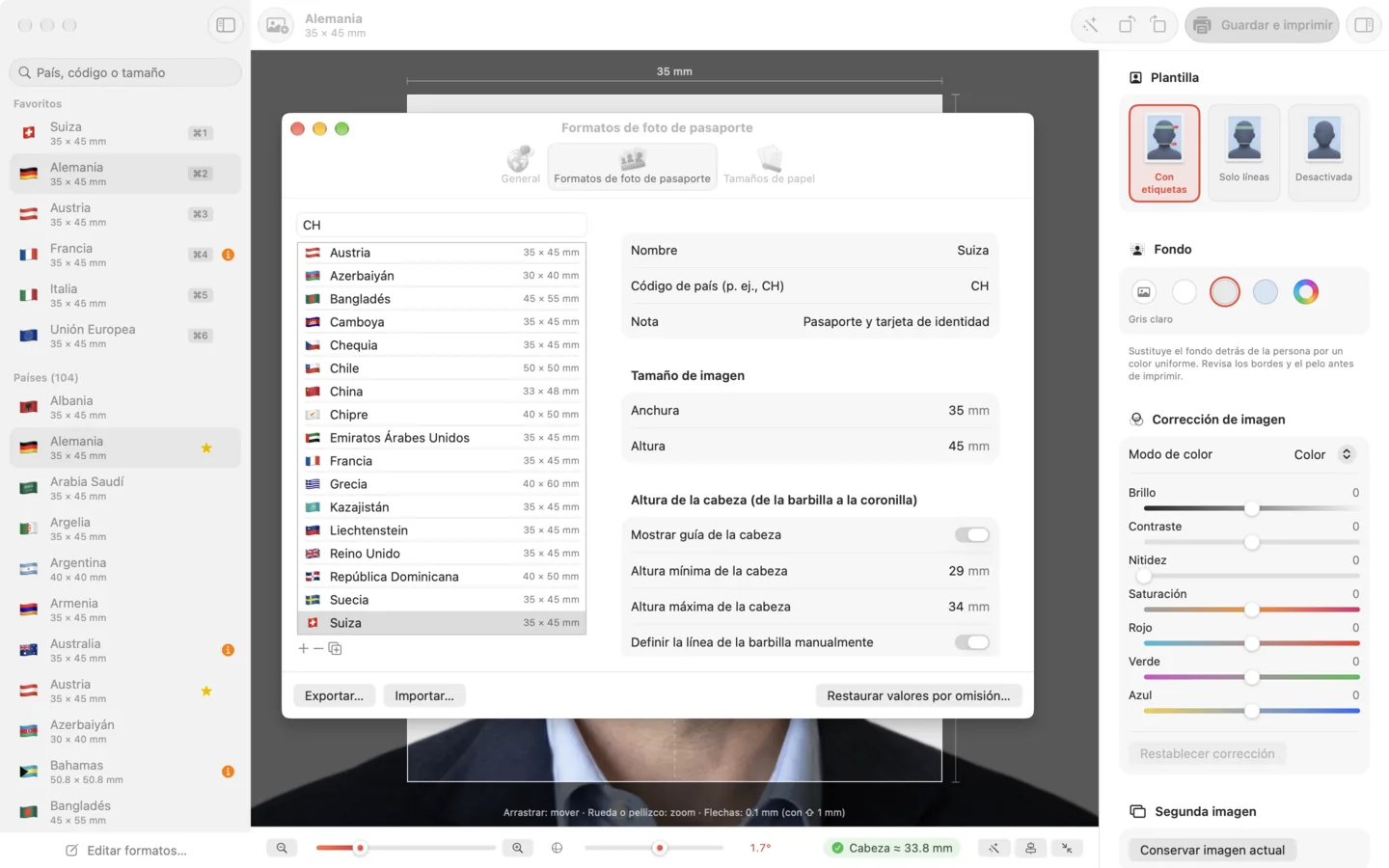Click the open photo icon beside Alemania
The image size is (1389, 868).
tap(277, 26)
